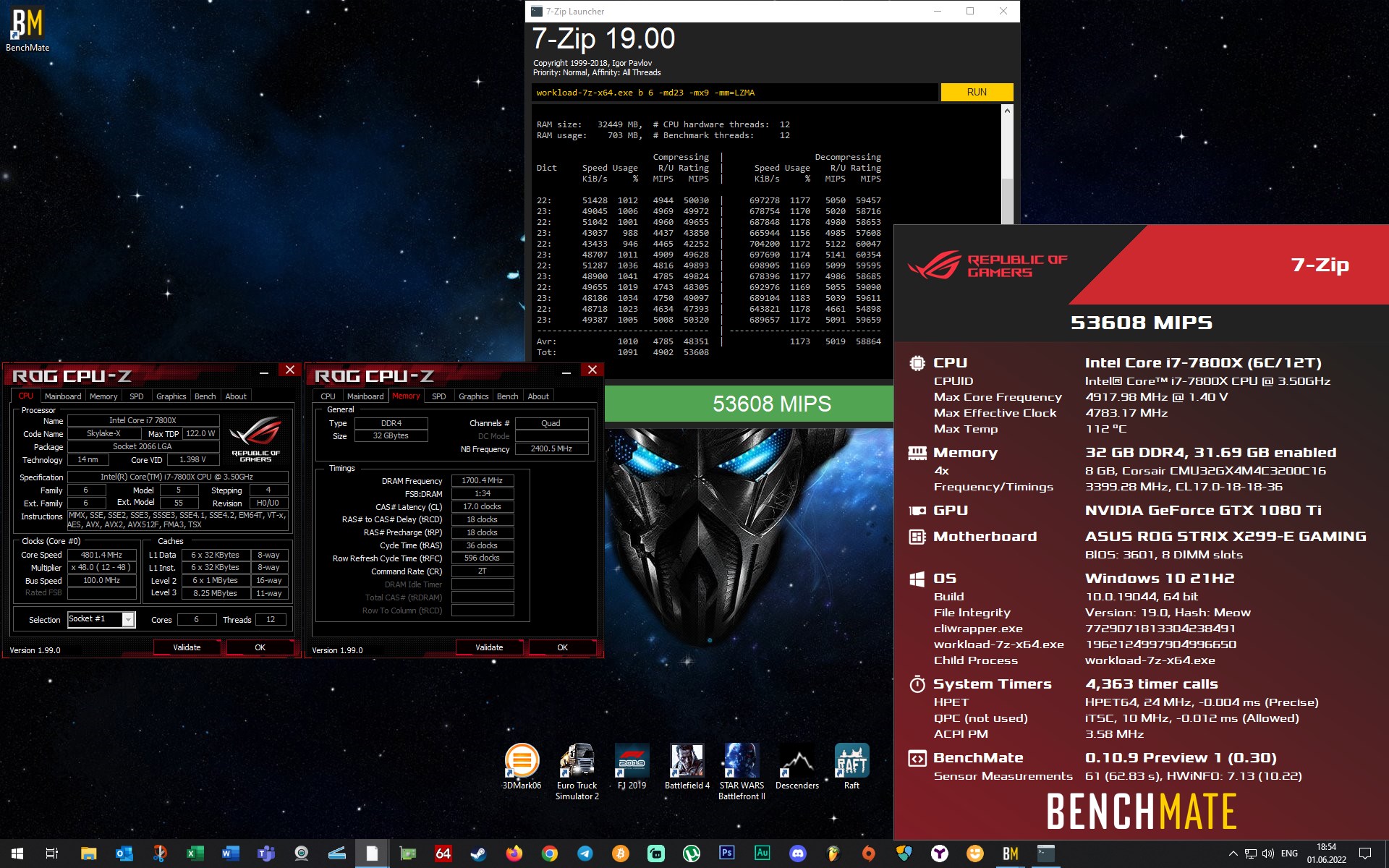The height and width of the screenshot is (868, 1389).
Task: Open Outlook from the taskbar
Action: coord(124,854)
